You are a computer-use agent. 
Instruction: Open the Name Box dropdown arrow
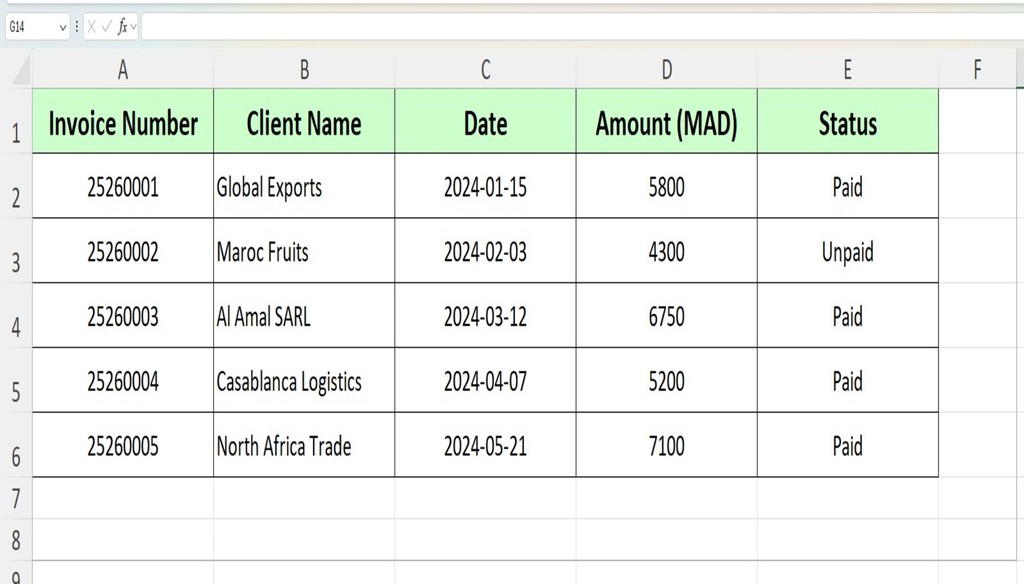(63, 27)
